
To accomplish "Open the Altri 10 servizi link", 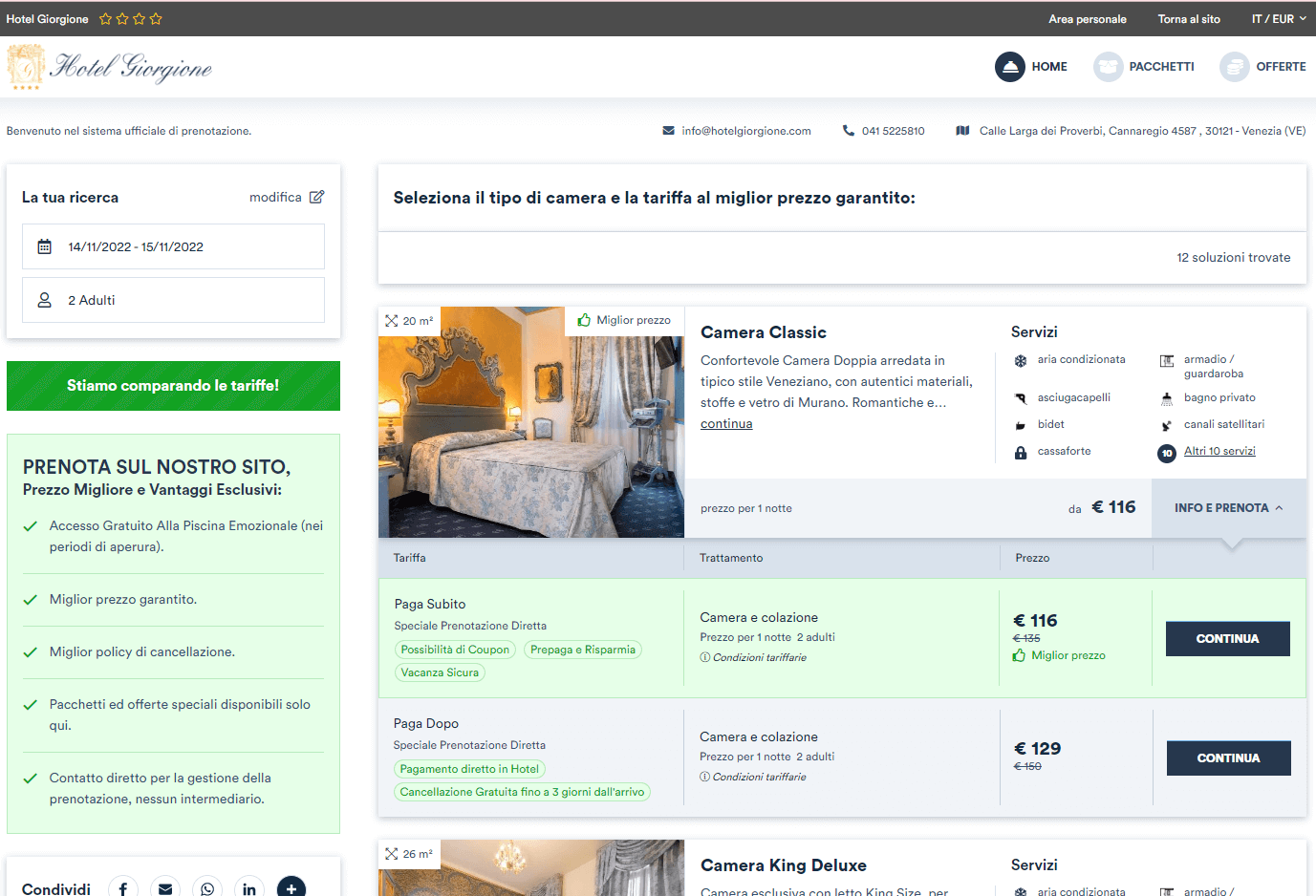I will click(1219, 452).
